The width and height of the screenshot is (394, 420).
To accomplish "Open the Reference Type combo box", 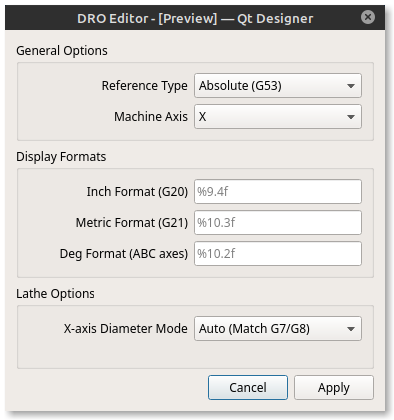I will pyautogui.click(x=278, y=86).
